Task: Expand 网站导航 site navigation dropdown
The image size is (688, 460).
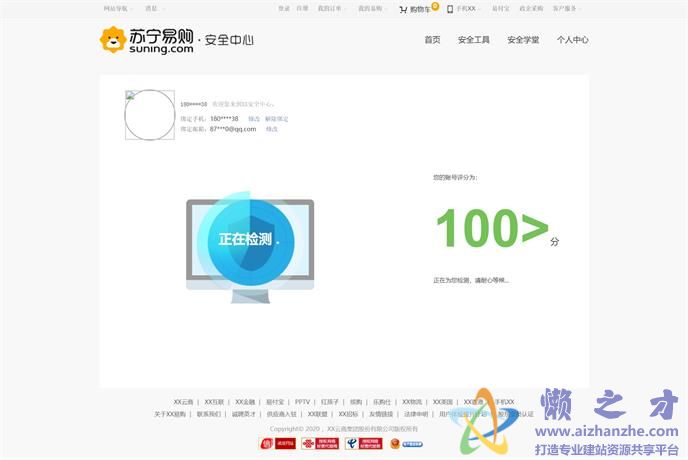Action: pyautogui.click(x=118, y=8)
